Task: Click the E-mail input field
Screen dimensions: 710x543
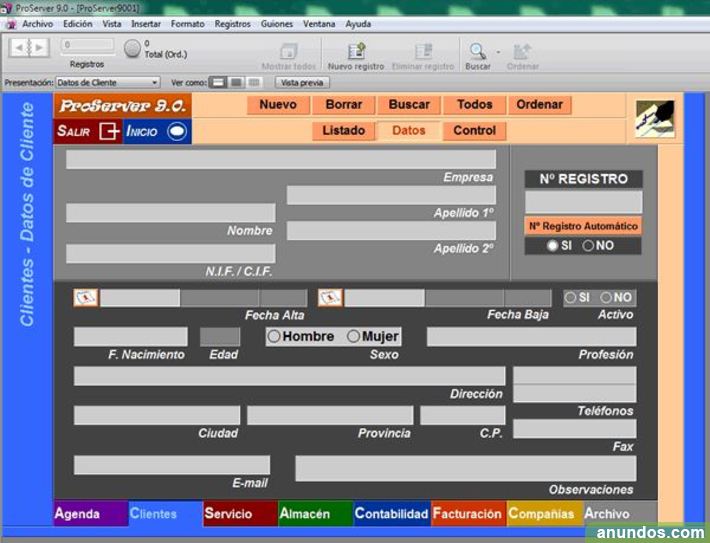Action: click(172, 465)
